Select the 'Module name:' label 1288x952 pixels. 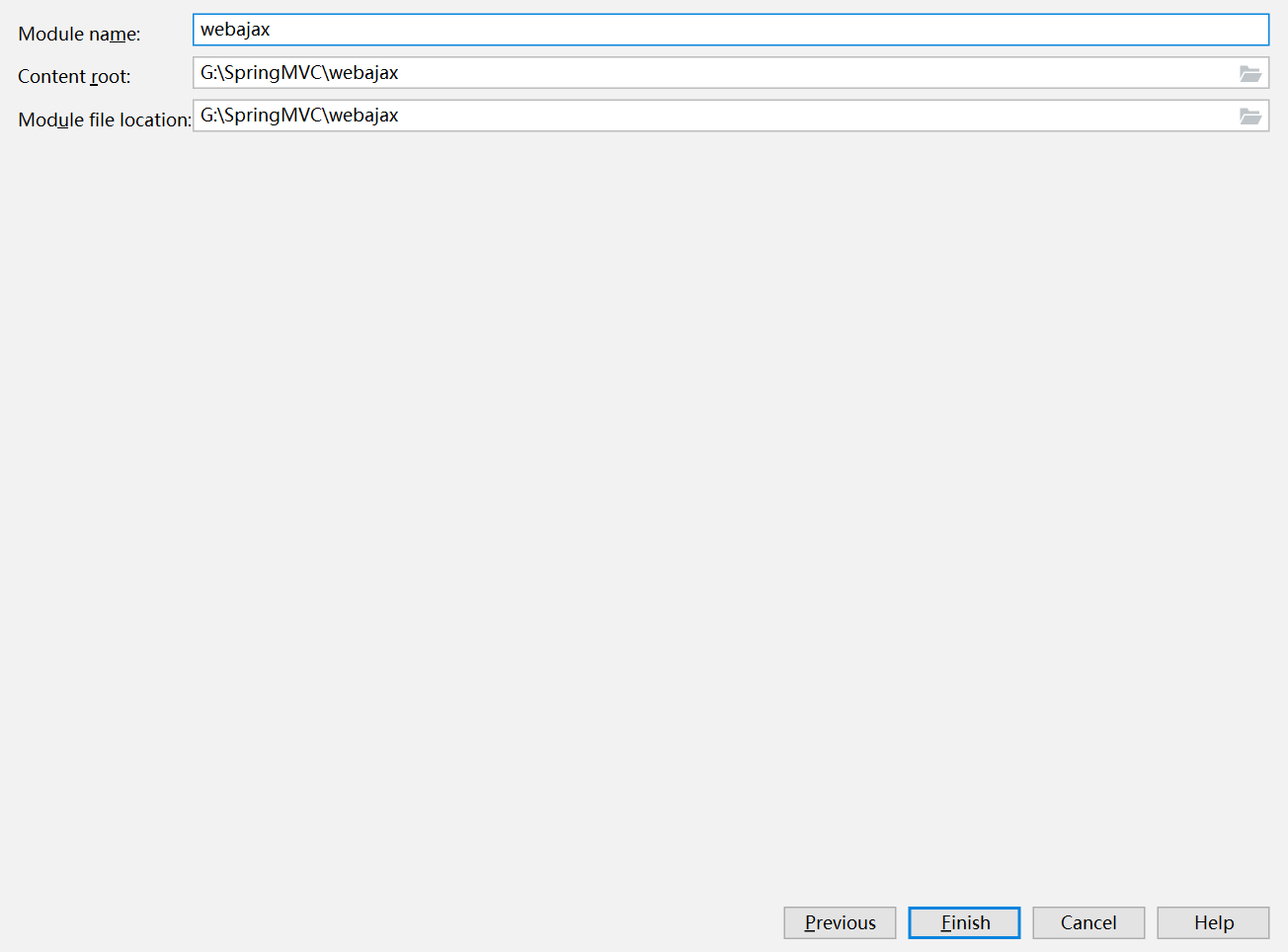coord(79,34)
